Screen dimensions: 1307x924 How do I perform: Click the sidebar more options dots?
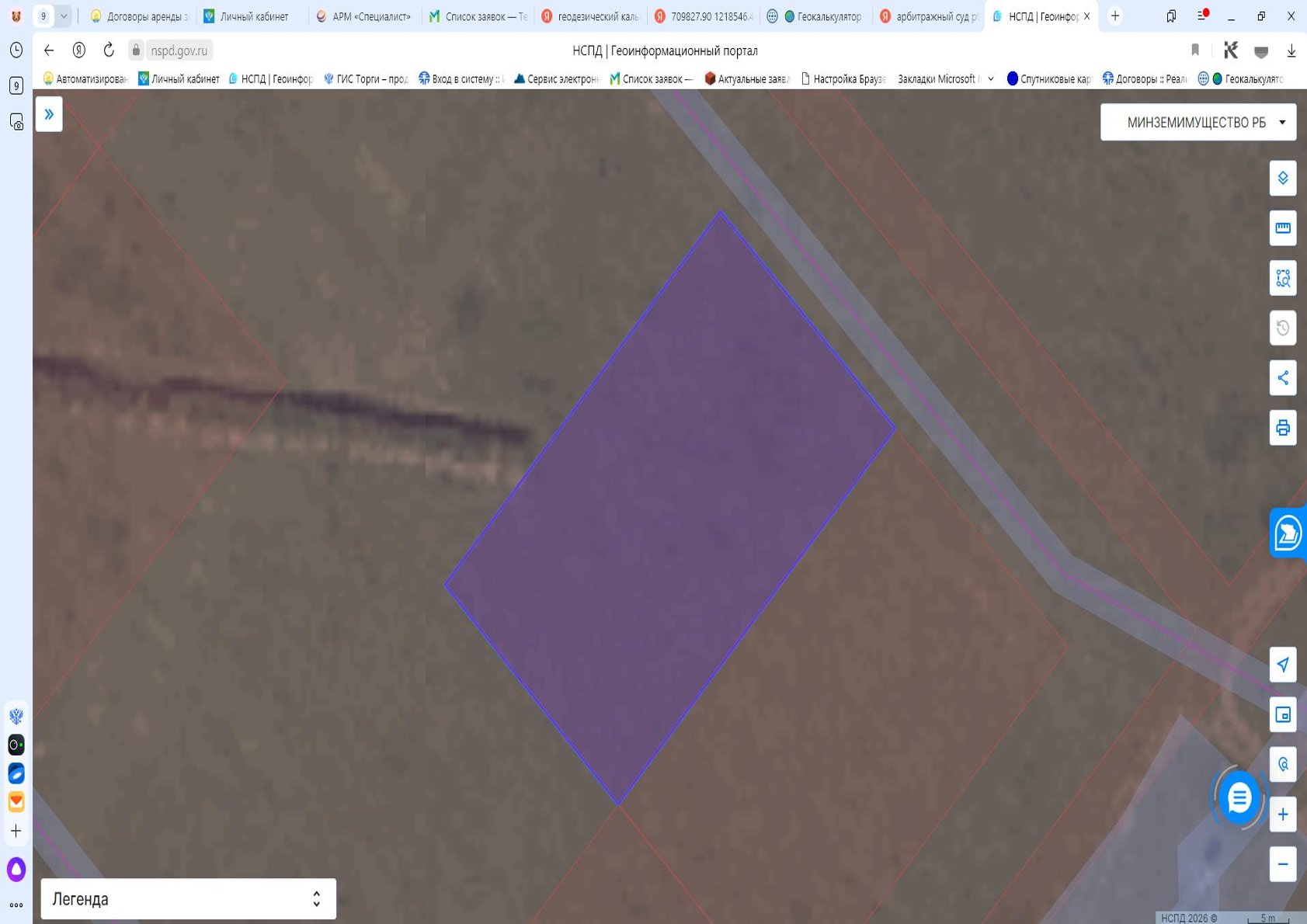[x=16, y=905]
